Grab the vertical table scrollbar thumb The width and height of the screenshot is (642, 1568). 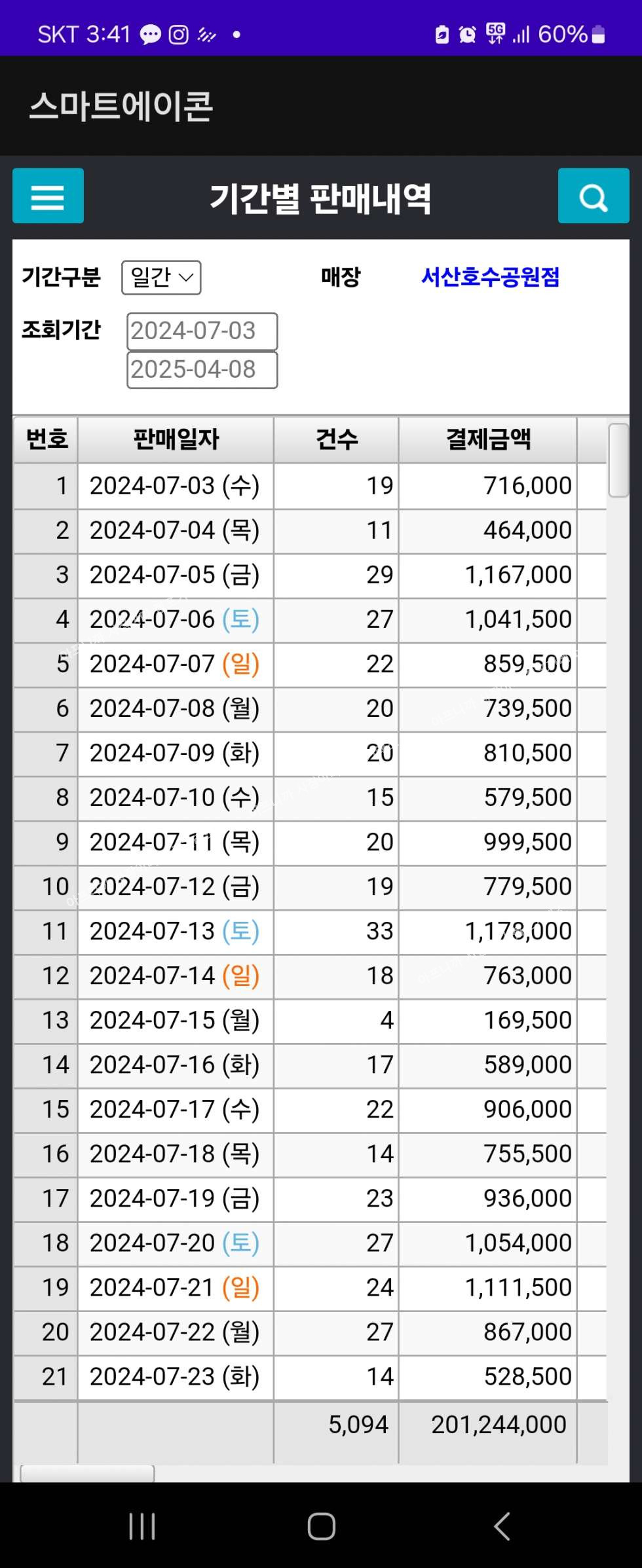point(618,460)
